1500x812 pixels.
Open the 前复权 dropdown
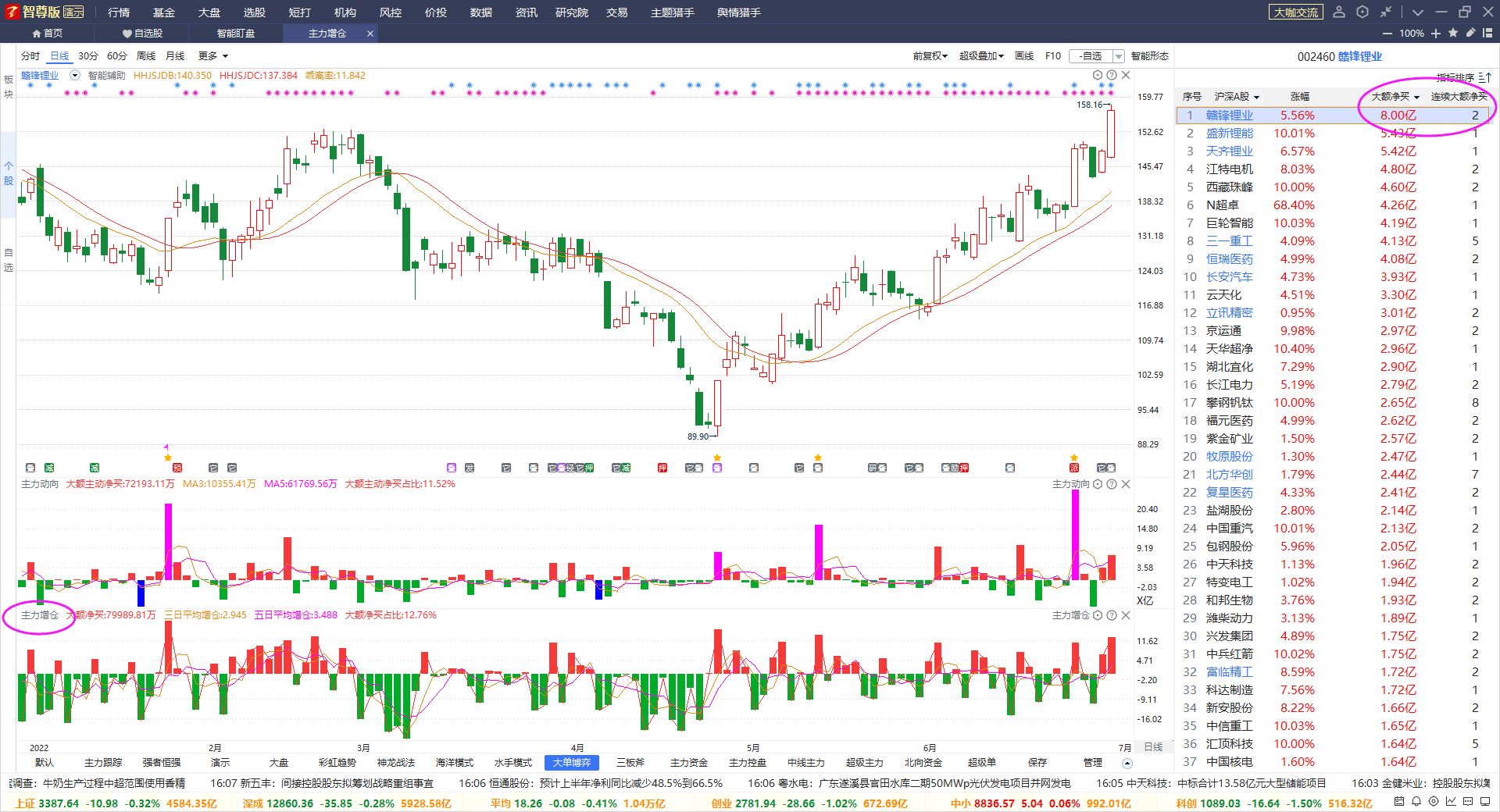click(930, 56)
